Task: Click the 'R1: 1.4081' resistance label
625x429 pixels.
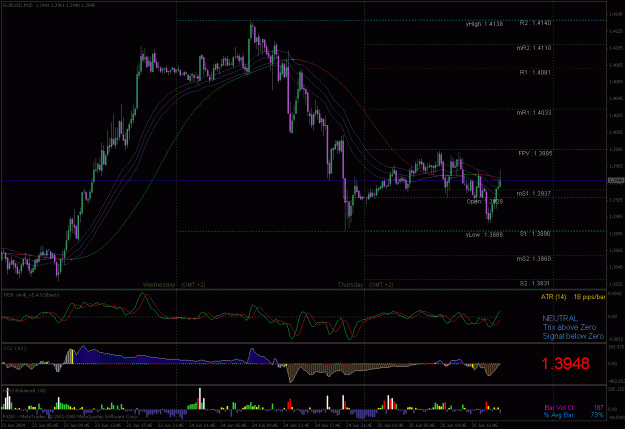Action: point(535,73)
